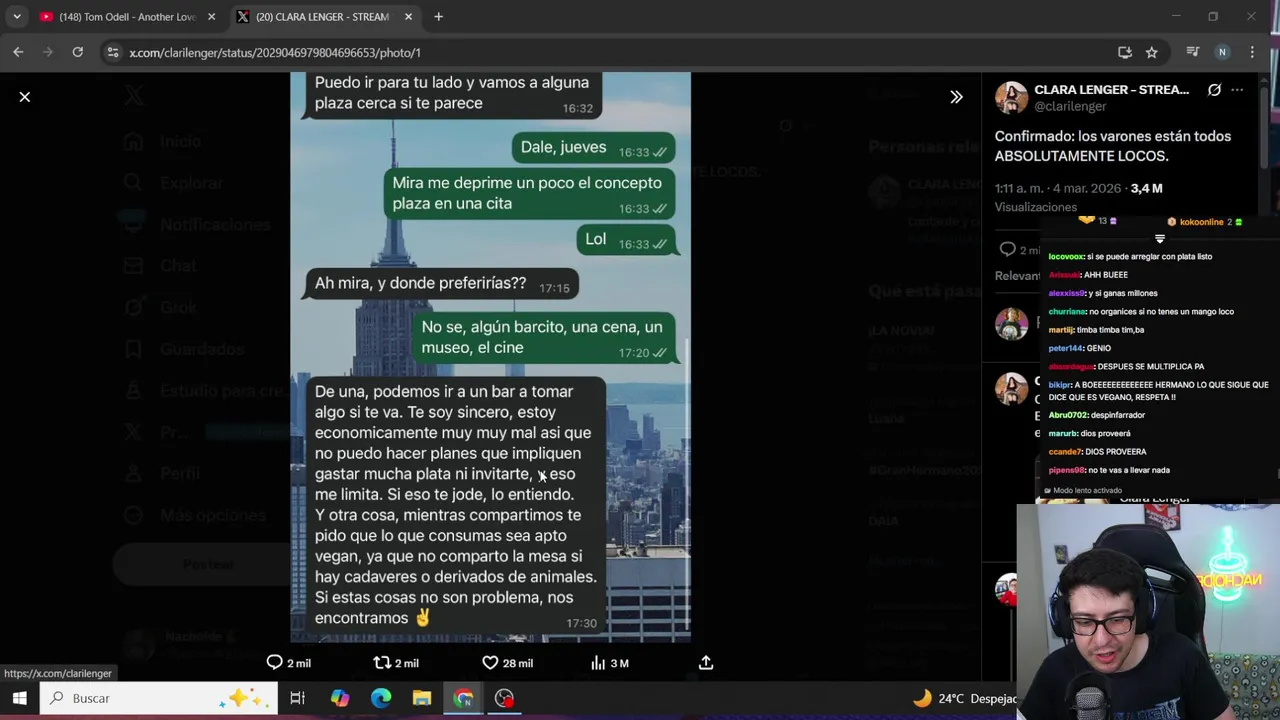1280x720 pixels.
Task: Open Clara Lenger profile avatar
Action: [1011, 97]
